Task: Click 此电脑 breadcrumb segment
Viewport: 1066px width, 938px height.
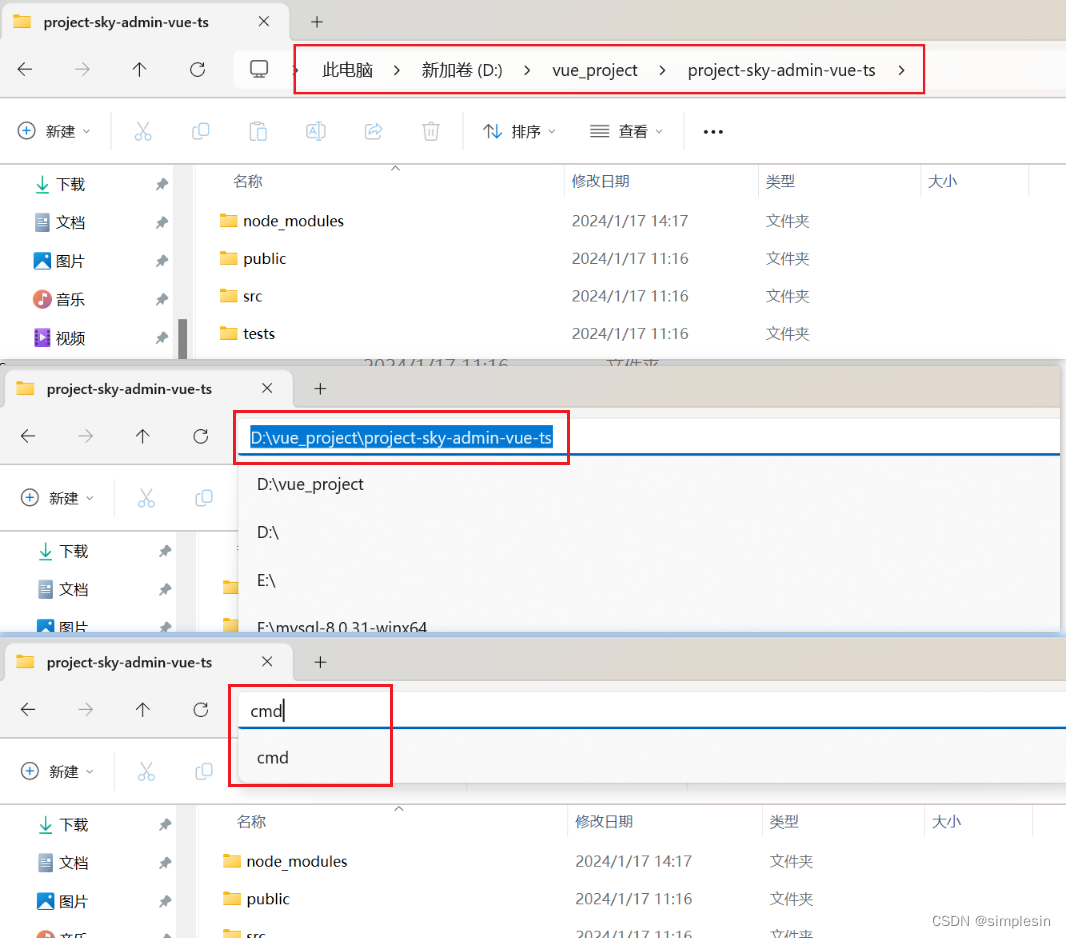Action: click(x=347, y=70)
